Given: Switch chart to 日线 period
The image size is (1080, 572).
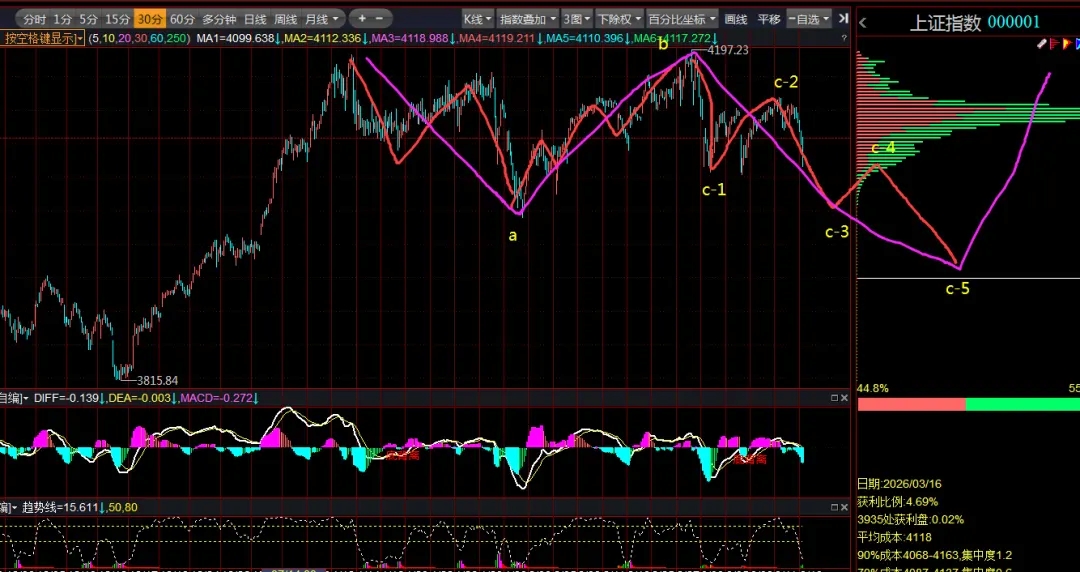Looking at the screenshot, I should coord(255,19).
